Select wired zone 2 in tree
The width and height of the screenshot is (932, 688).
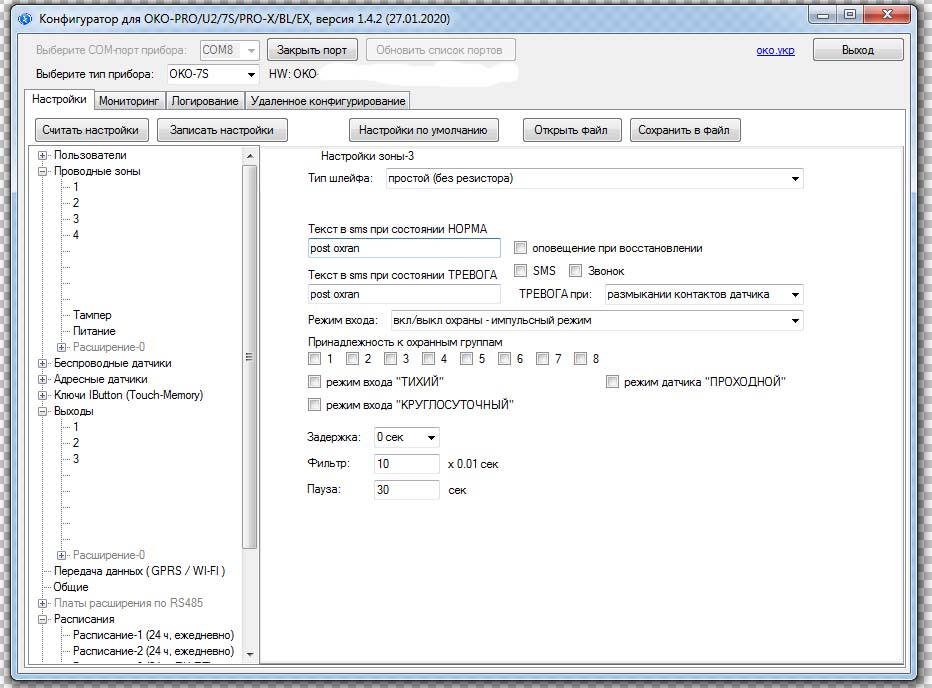75,203
